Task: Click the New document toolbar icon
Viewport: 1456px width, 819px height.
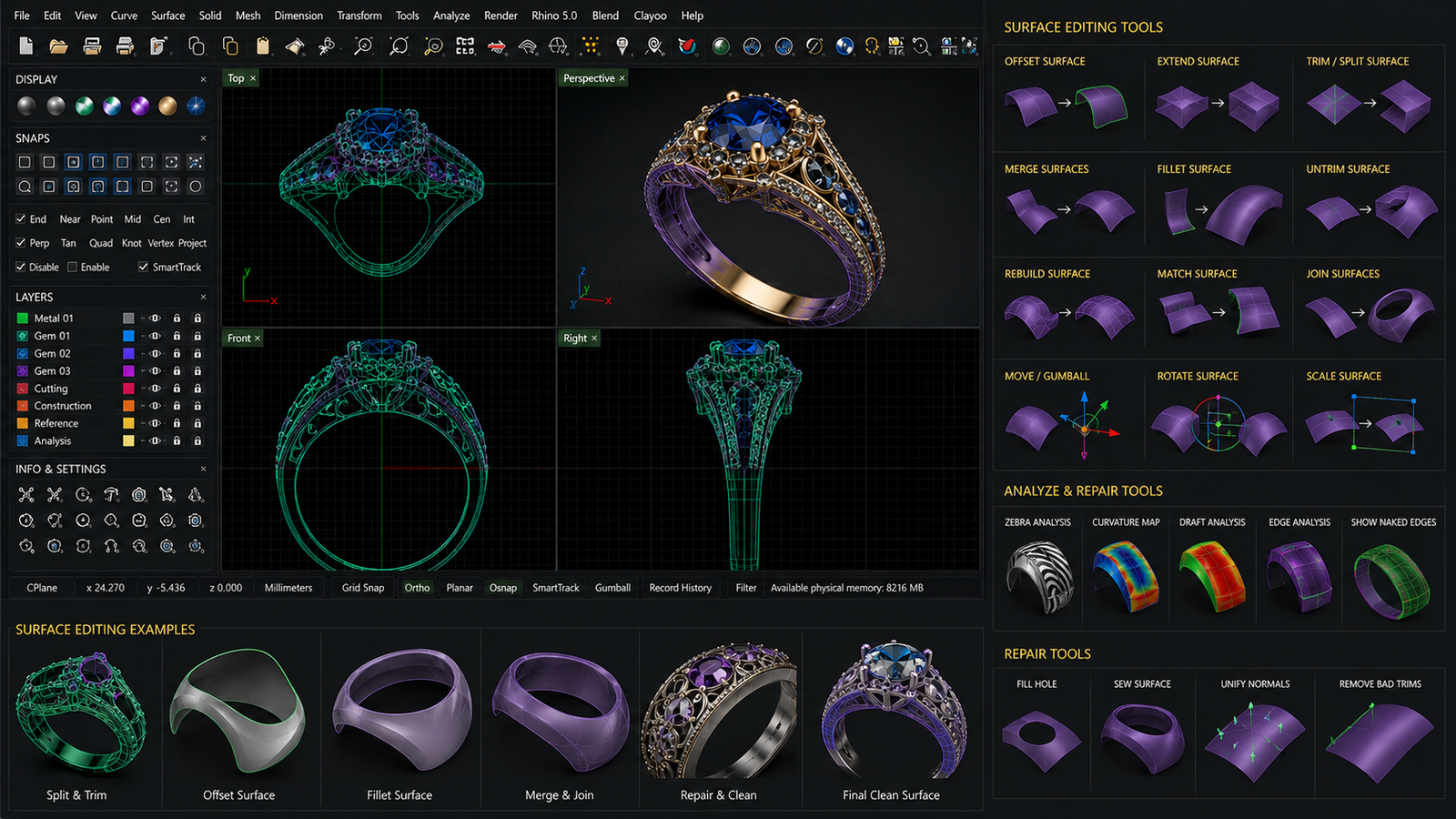Action: coord(26,45)
